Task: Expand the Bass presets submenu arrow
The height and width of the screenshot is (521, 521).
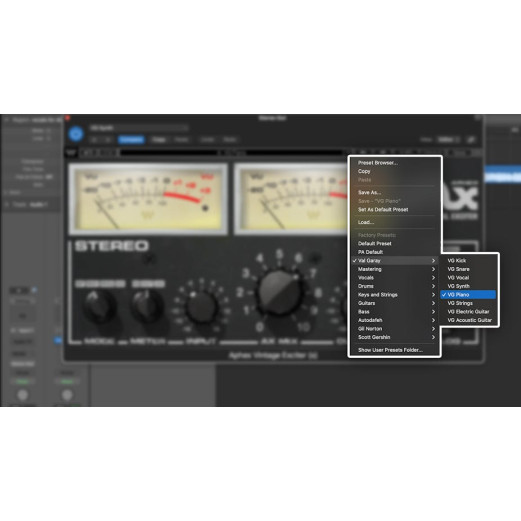Action: pos(433,311)
